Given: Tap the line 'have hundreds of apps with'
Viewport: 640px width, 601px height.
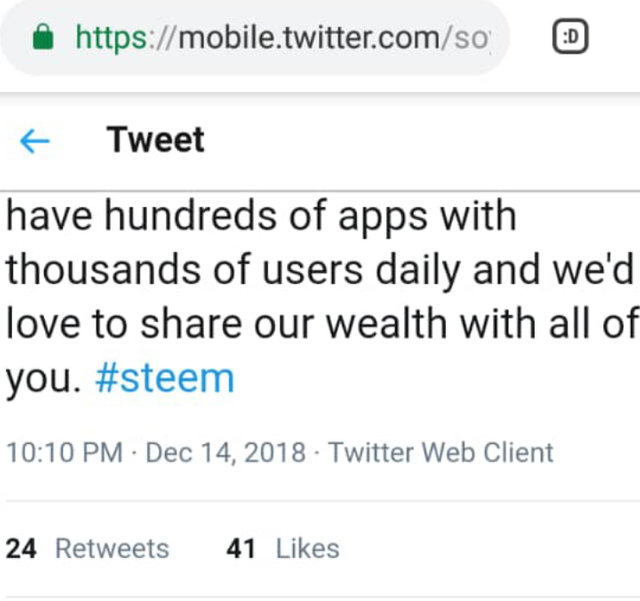Looking at the screenshot, I should click(262, 216).
